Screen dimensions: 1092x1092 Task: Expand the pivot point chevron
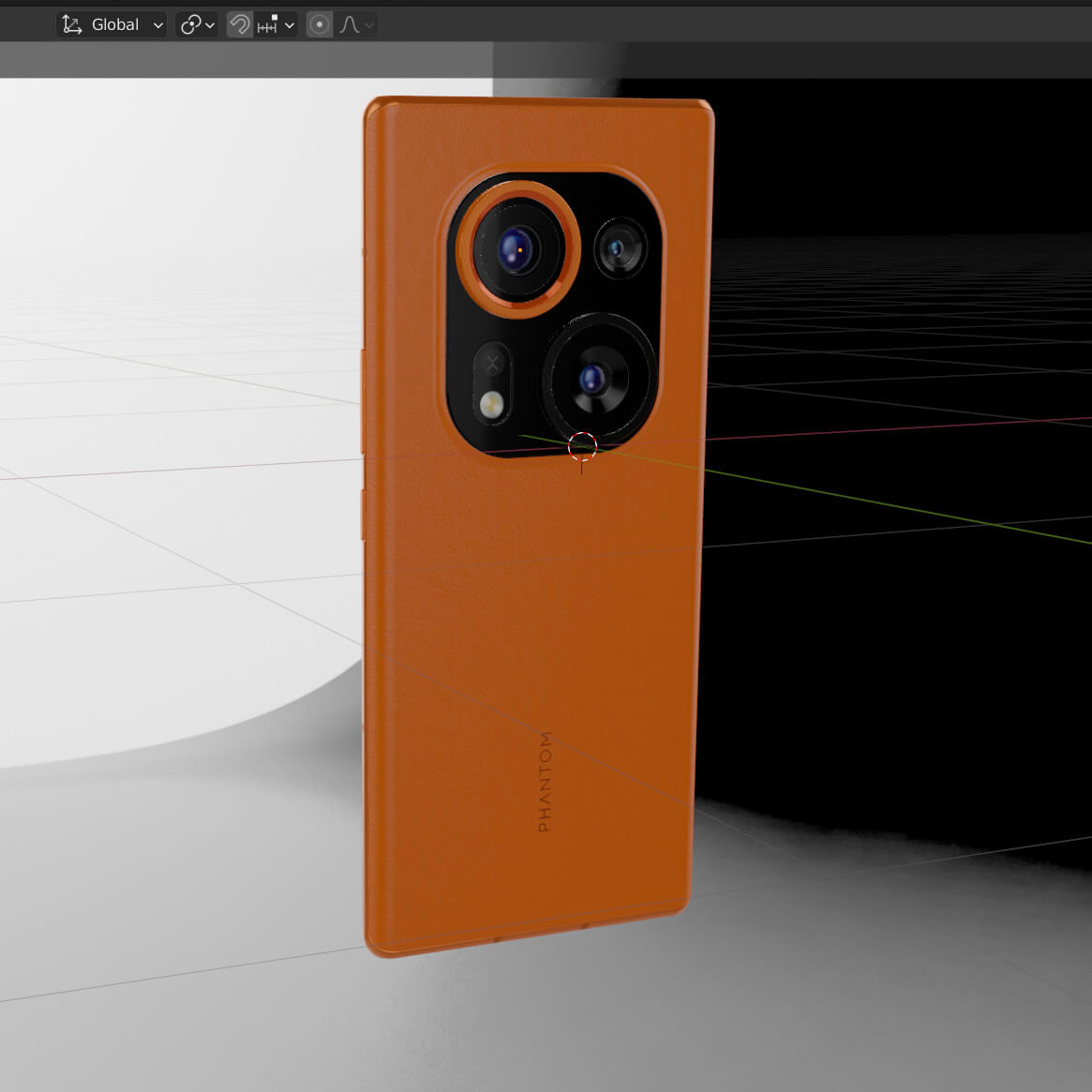210,25
